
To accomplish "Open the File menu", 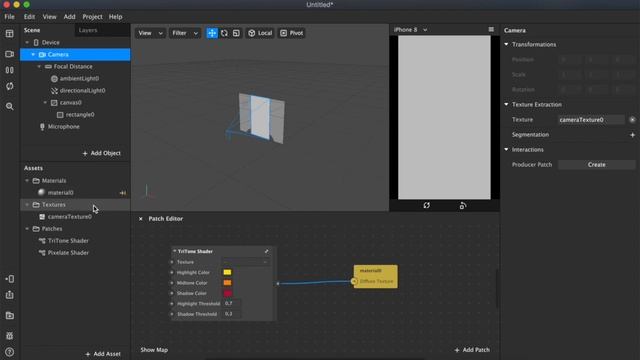I will 9,17.
